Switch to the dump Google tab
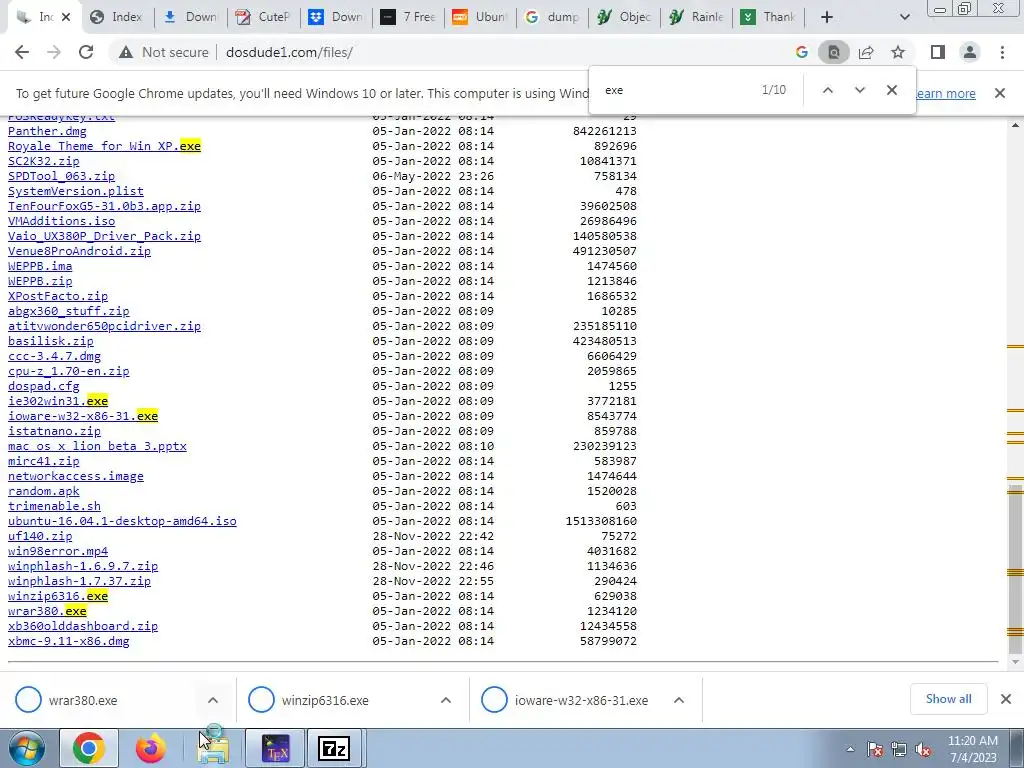Image resolution: width=1024 pixels, height=768 pixels. pyautogui.click(x=552, y=17)
